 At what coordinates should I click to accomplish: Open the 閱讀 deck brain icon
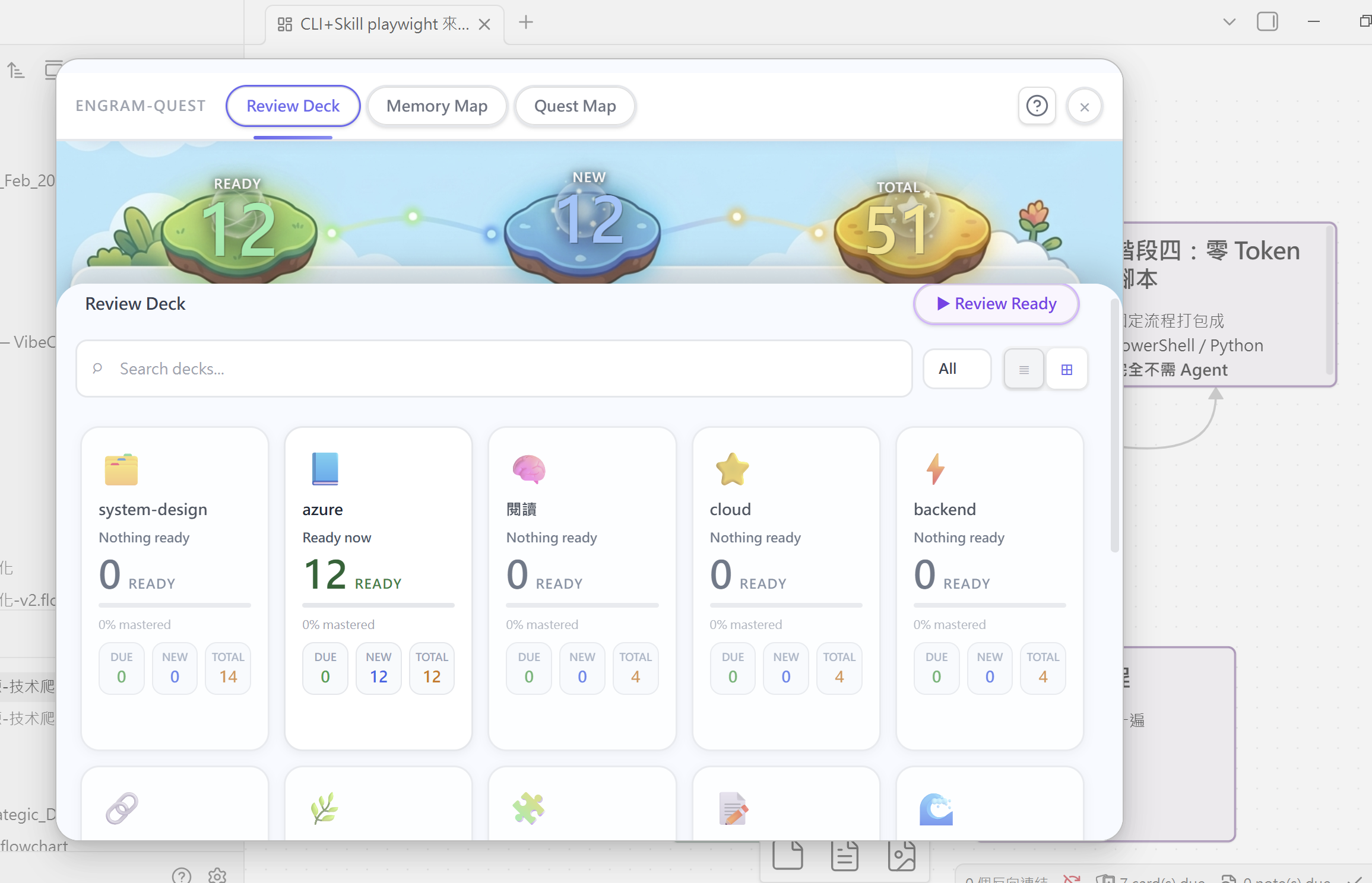click(x=528, y=469)
